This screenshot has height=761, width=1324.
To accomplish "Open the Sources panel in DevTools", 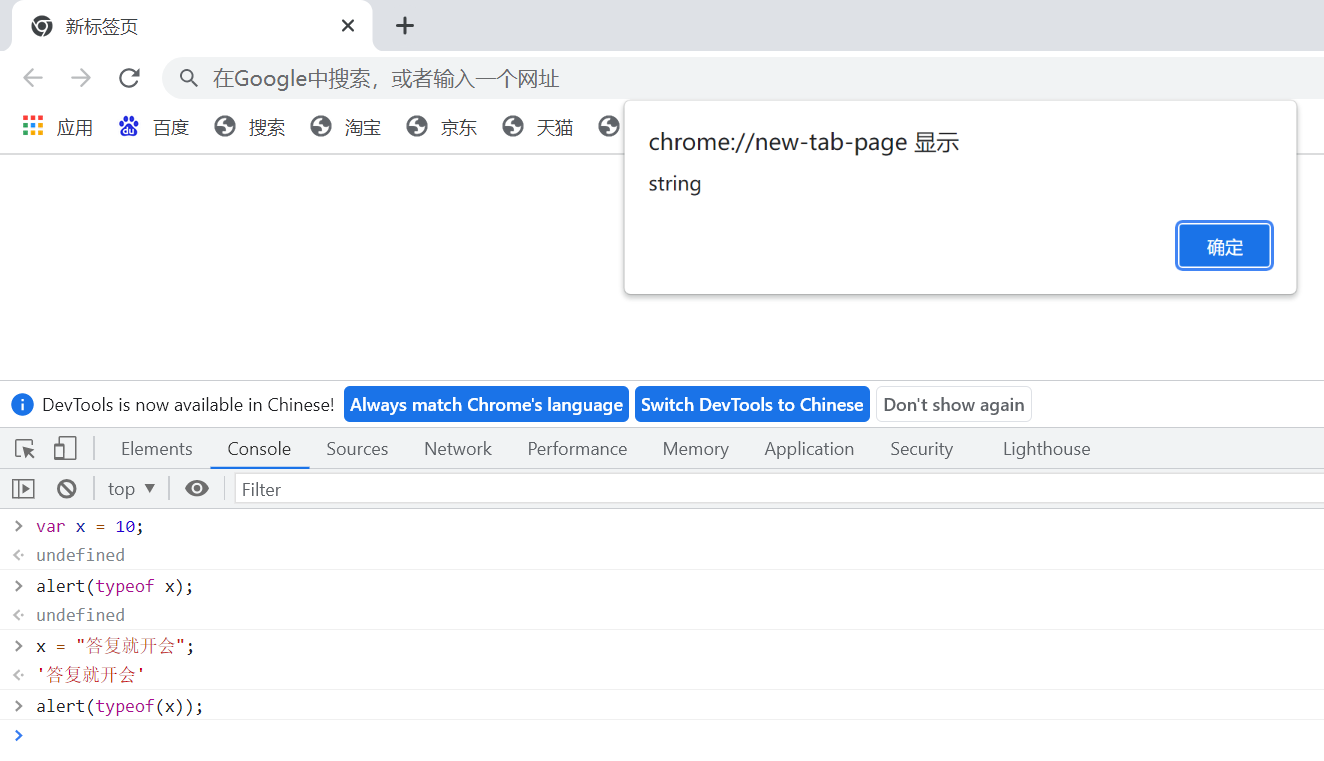I will (357, 448).
